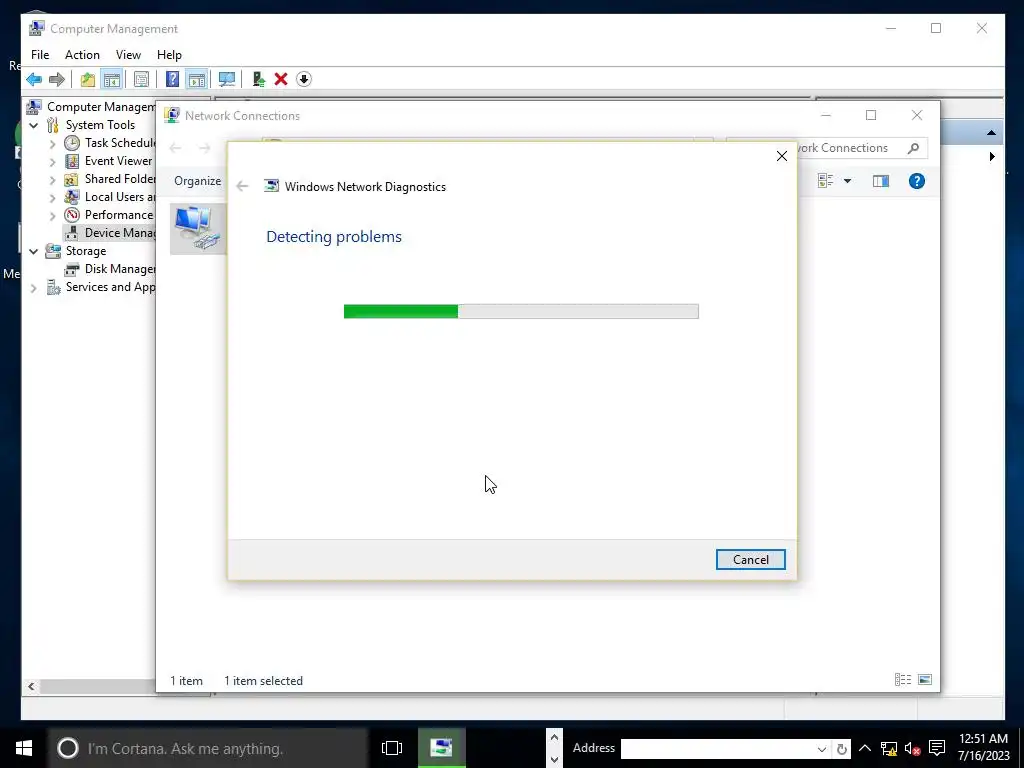
Task: Click the Cortana search box
Action: 208,748
